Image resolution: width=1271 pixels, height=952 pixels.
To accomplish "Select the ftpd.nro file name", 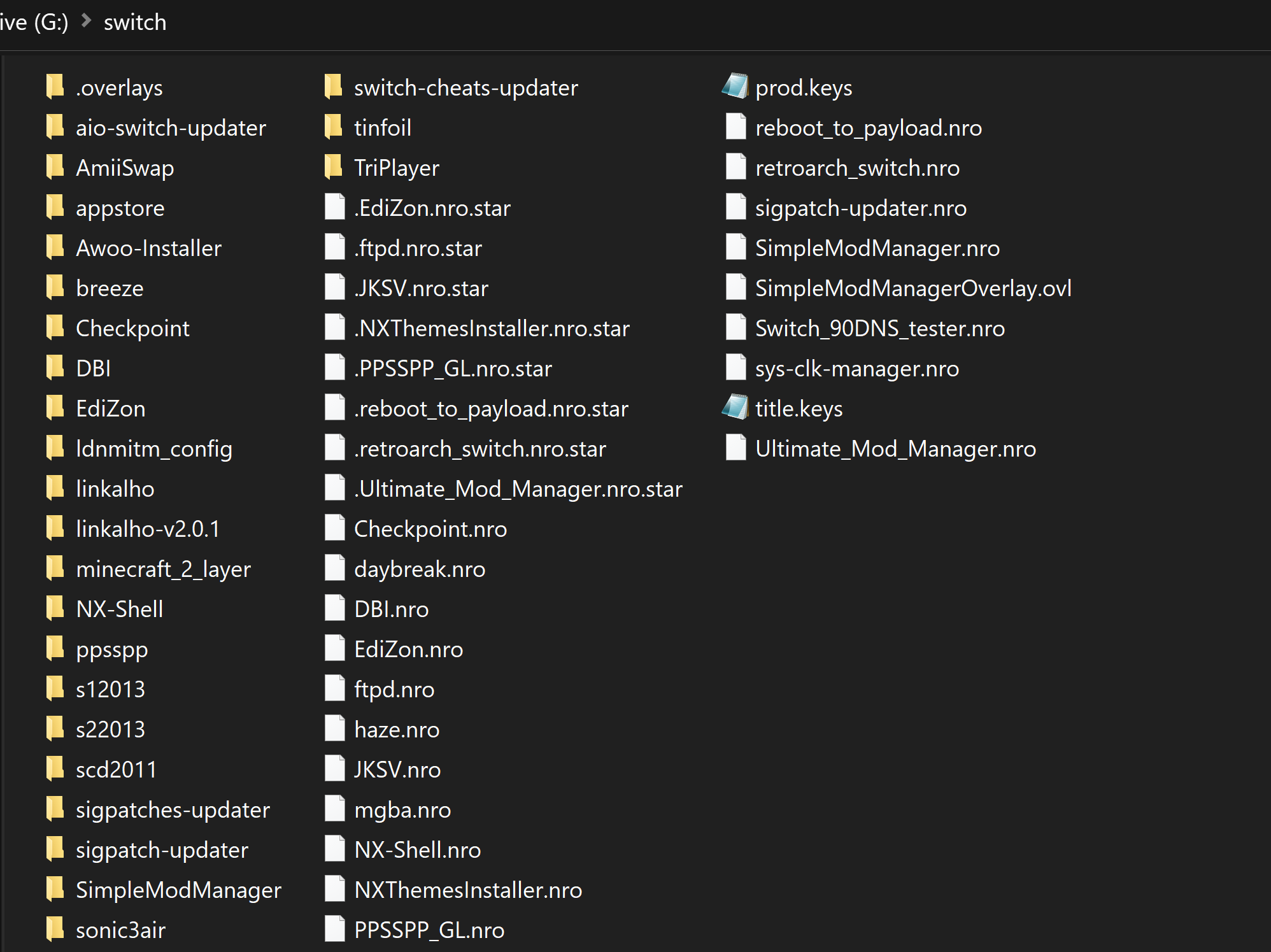I will [394, 690].
